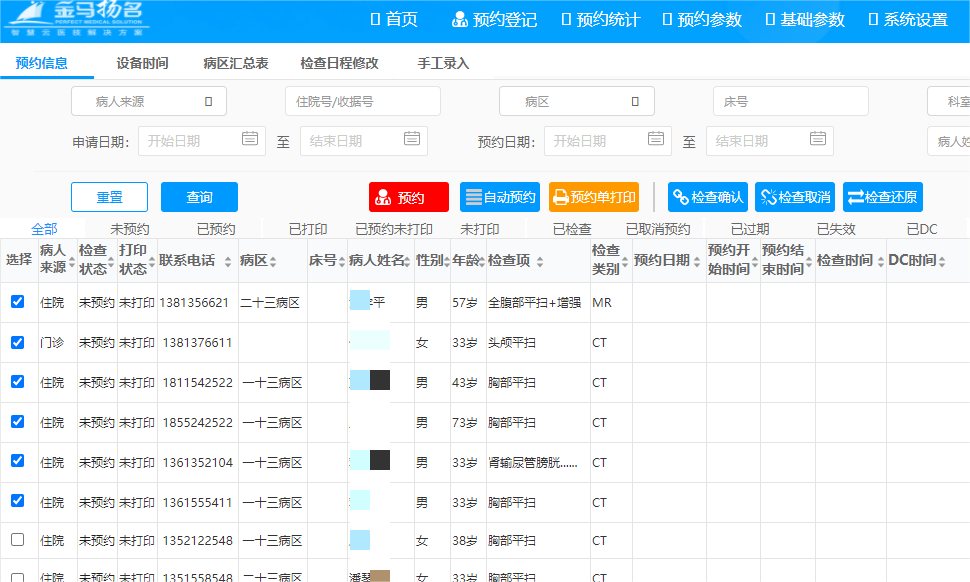Sort by 性别 column arrows
Image resolution: width=970 pixels, height=582 pixels.
[447, 262]
